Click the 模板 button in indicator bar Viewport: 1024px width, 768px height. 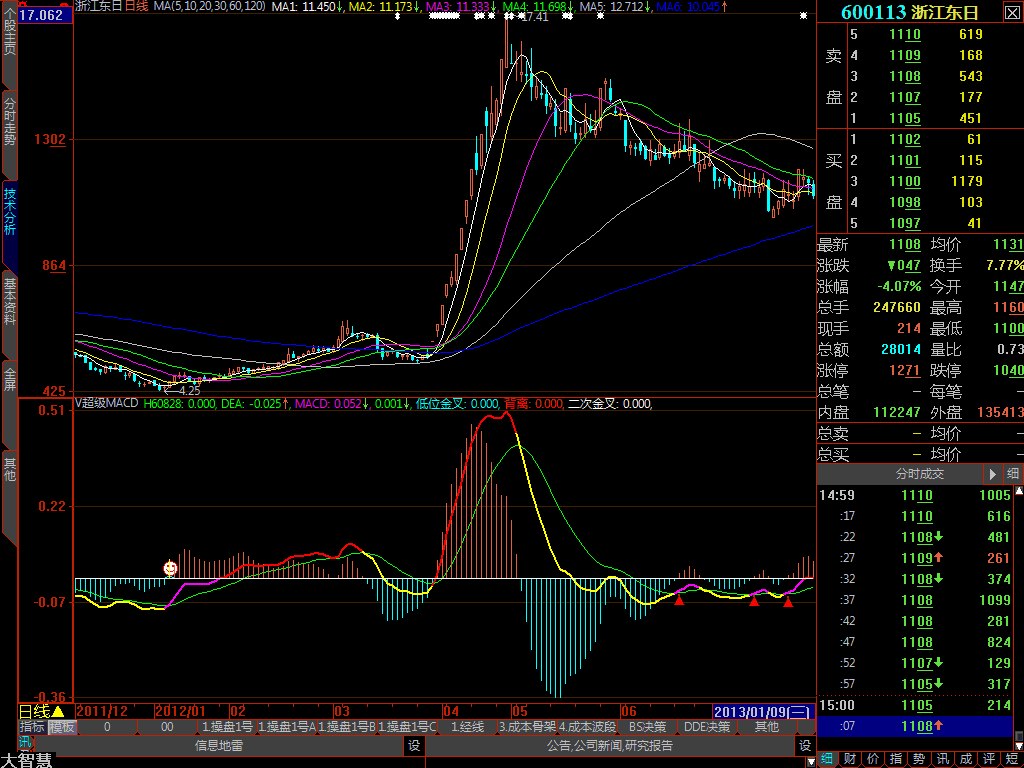[62, 727]
